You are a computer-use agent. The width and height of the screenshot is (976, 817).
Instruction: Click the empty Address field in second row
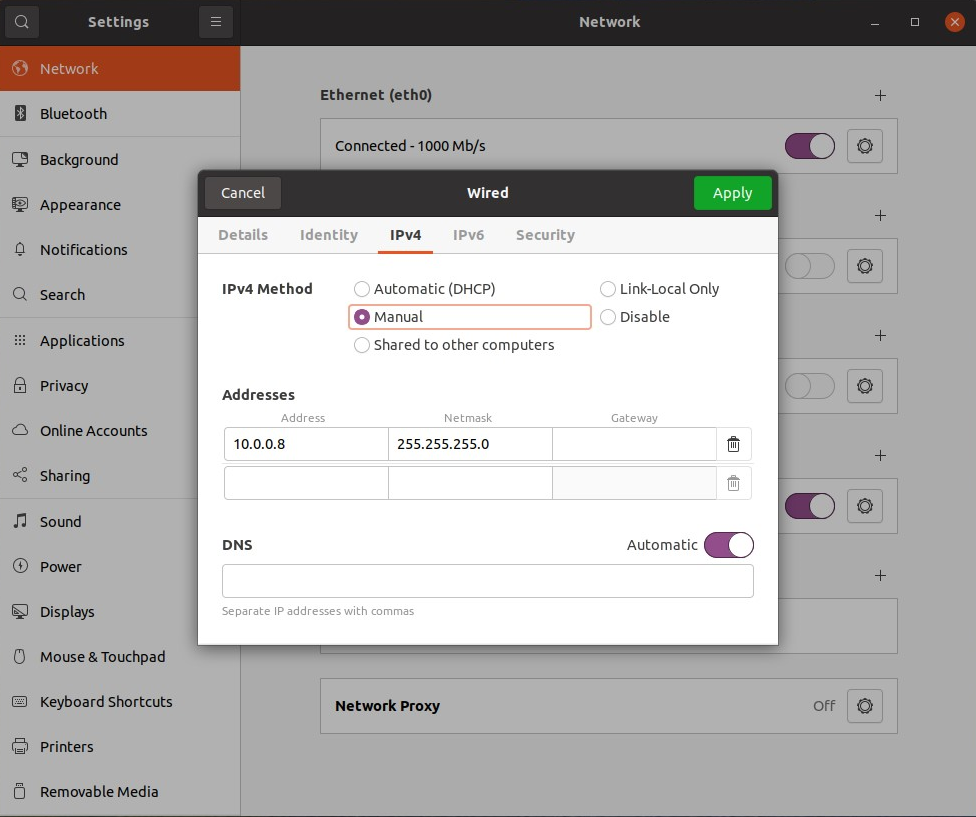click(306, 483)
